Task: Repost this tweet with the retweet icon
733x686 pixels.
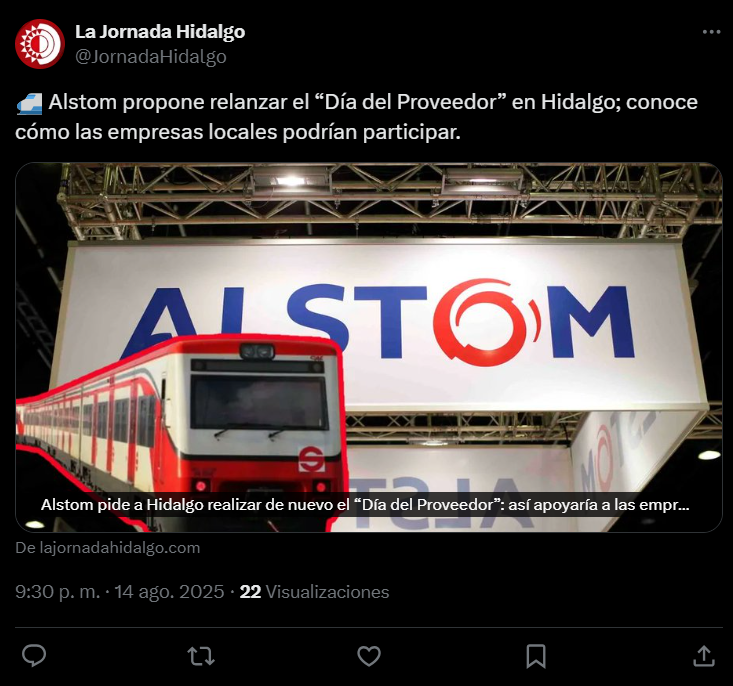Action: point(201,656)
